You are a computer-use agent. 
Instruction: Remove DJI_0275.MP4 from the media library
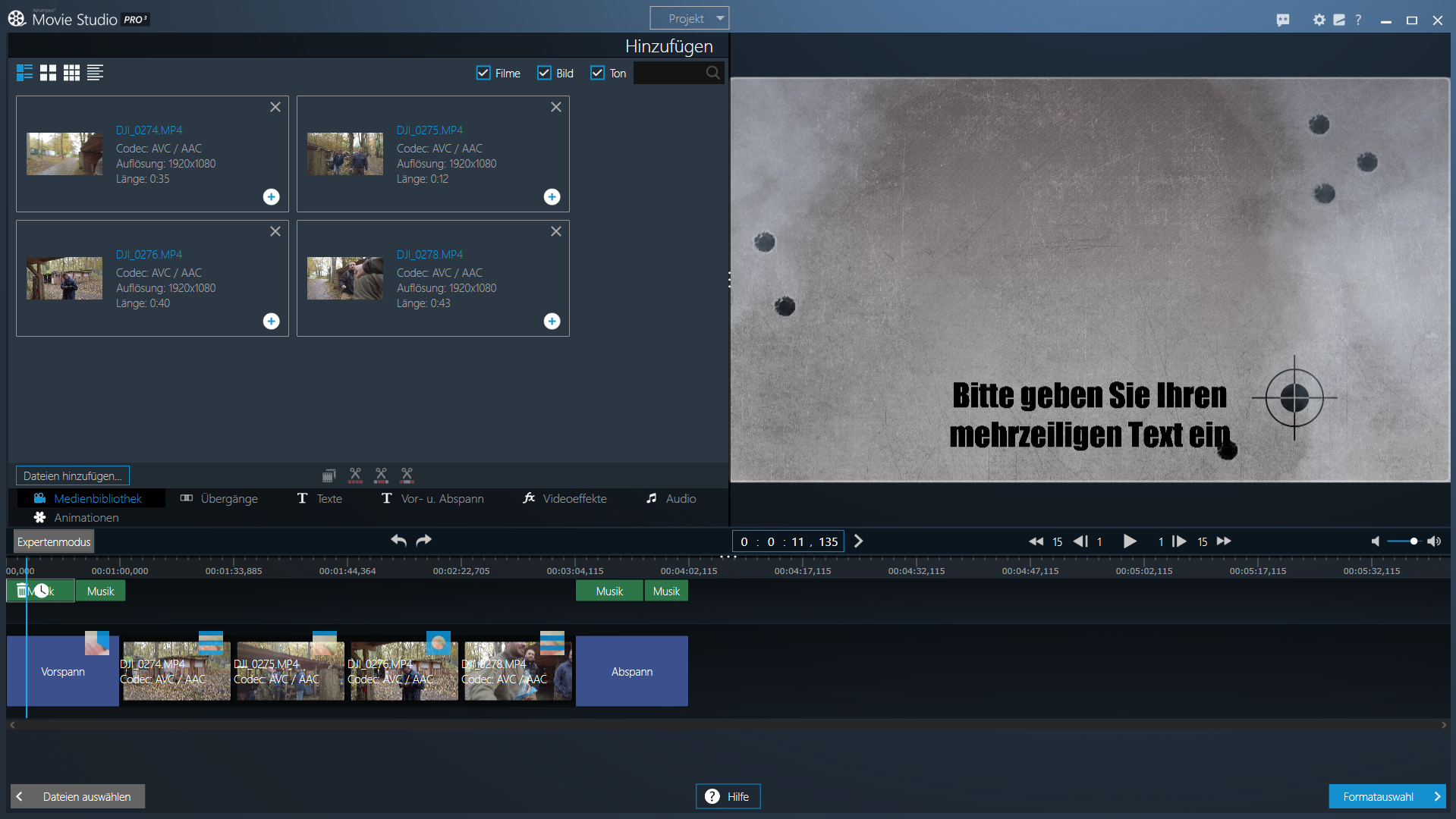coord(556,107)
